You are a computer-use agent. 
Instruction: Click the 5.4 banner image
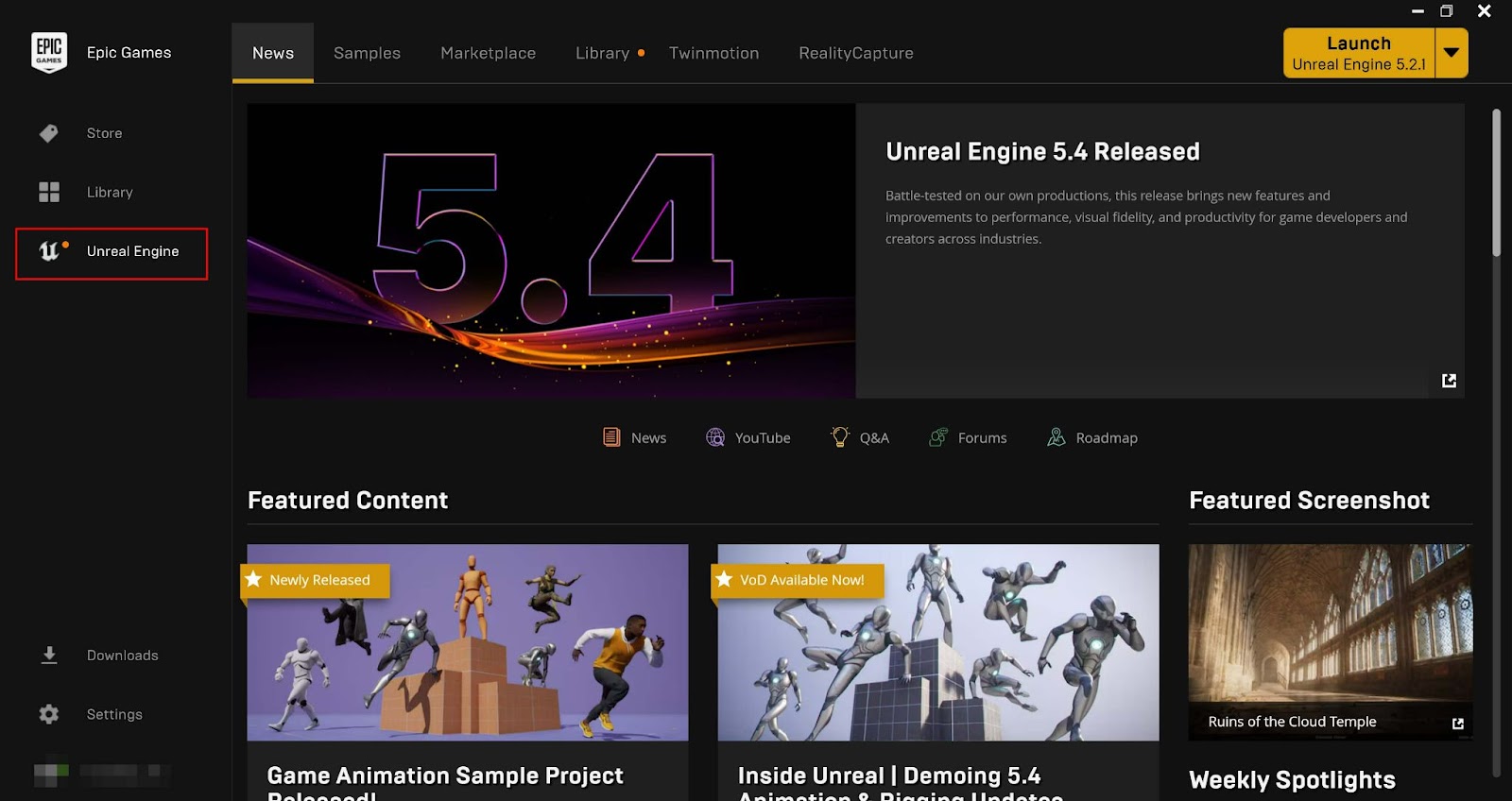click(x=551, y=250)
